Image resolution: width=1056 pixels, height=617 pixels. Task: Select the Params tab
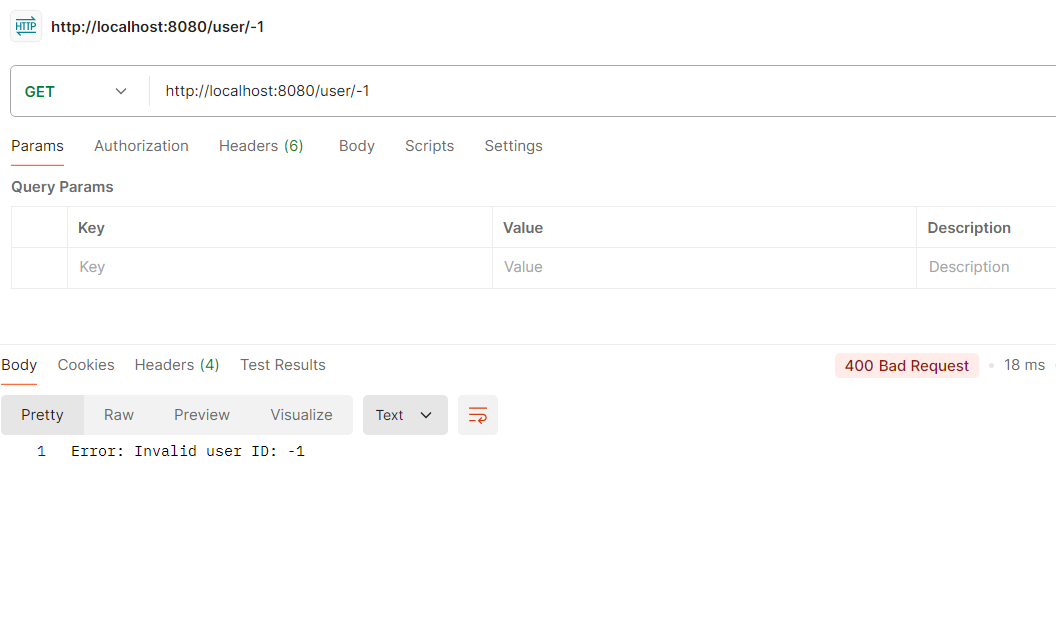37,146
